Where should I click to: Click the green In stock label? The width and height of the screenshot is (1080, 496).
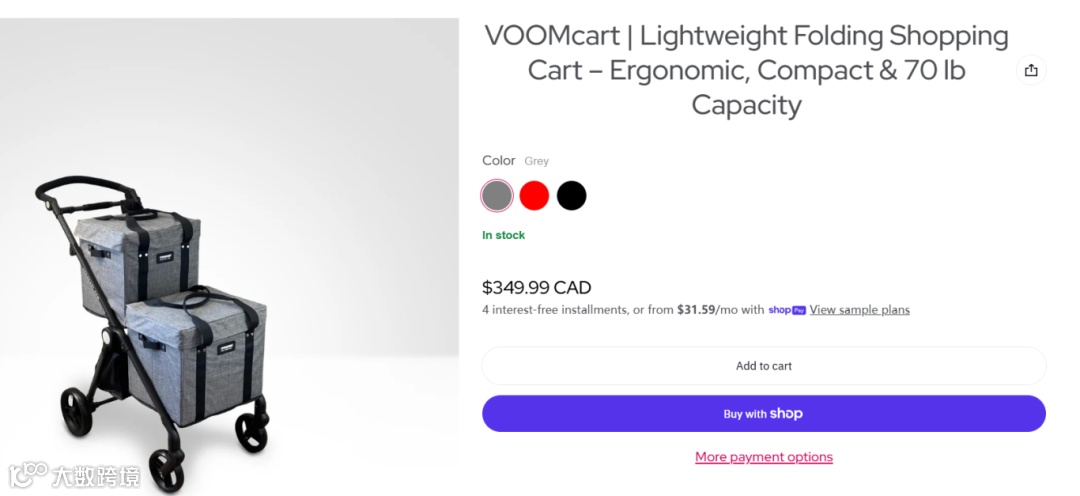pos(503,235)
